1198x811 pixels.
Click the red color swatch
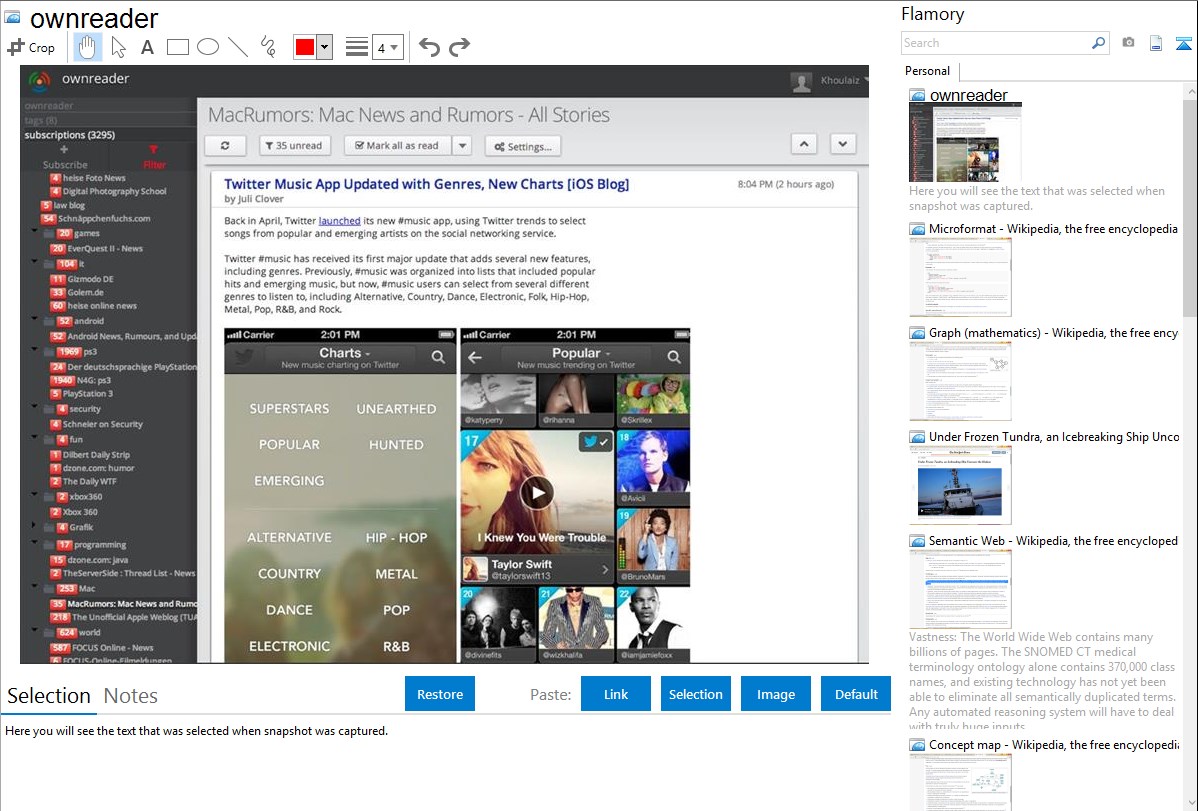[305, 47]
